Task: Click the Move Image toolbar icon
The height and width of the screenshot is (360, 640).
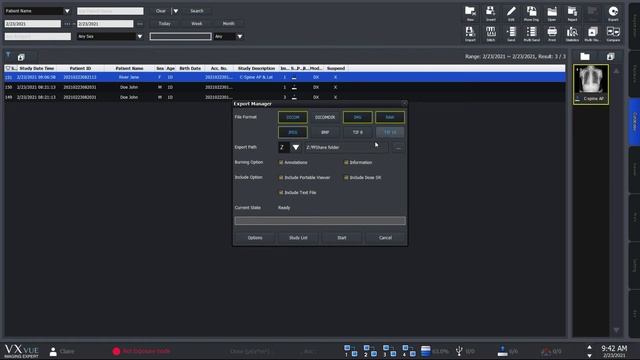Action: (531, 13)
